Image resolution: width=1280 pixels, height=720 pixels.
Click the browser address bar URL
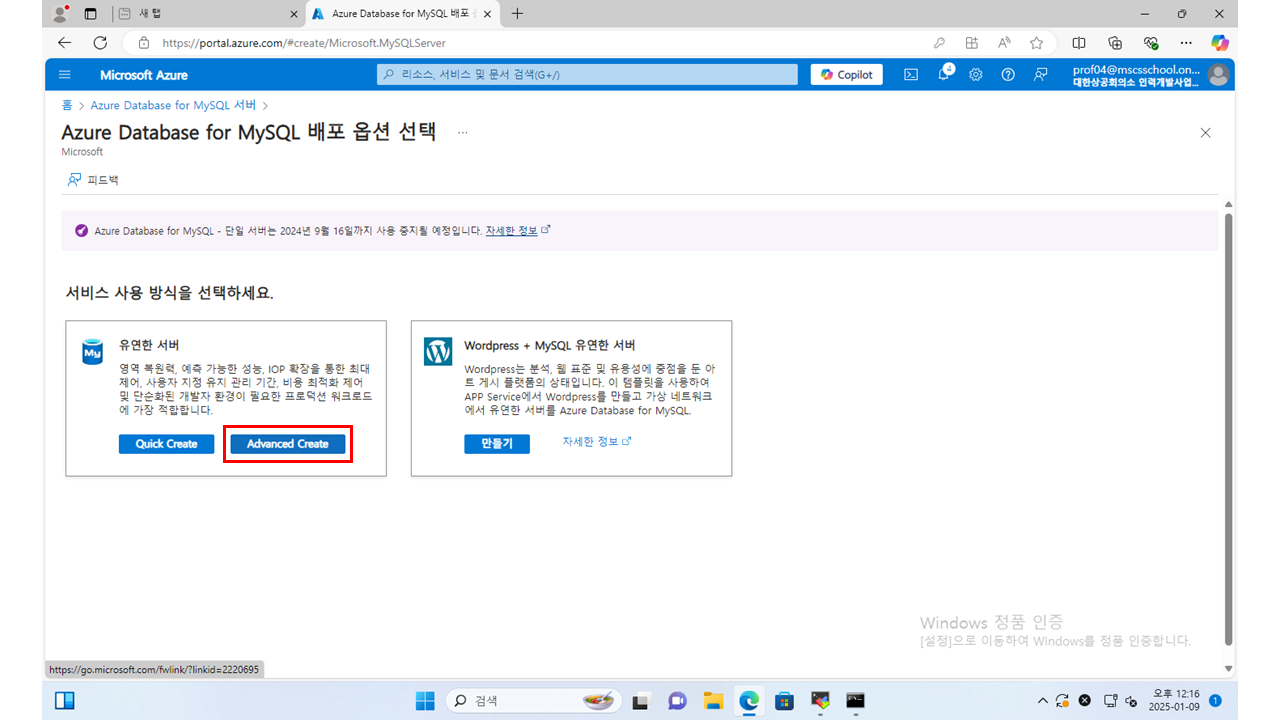(304, 43)
